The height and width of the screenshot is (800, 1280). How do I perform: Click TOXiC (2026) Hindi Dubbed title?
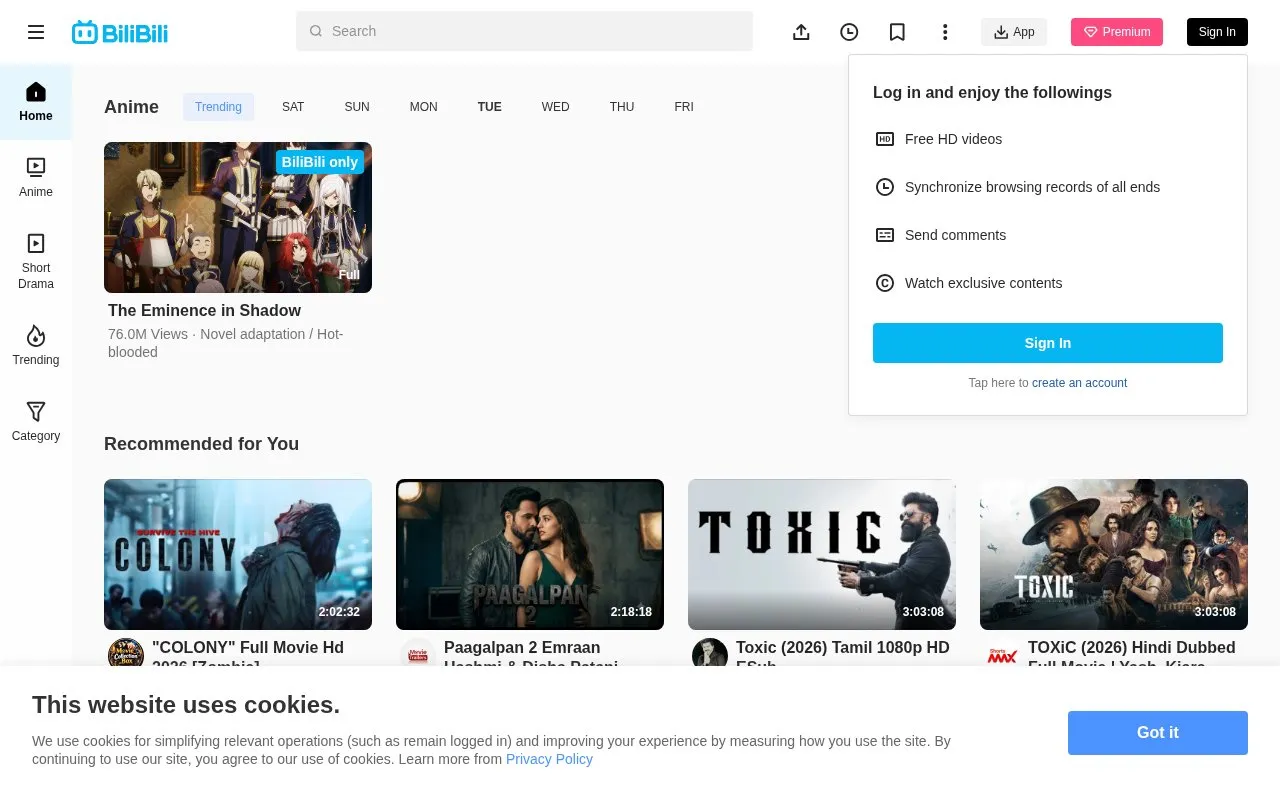tap(1132, 652)
